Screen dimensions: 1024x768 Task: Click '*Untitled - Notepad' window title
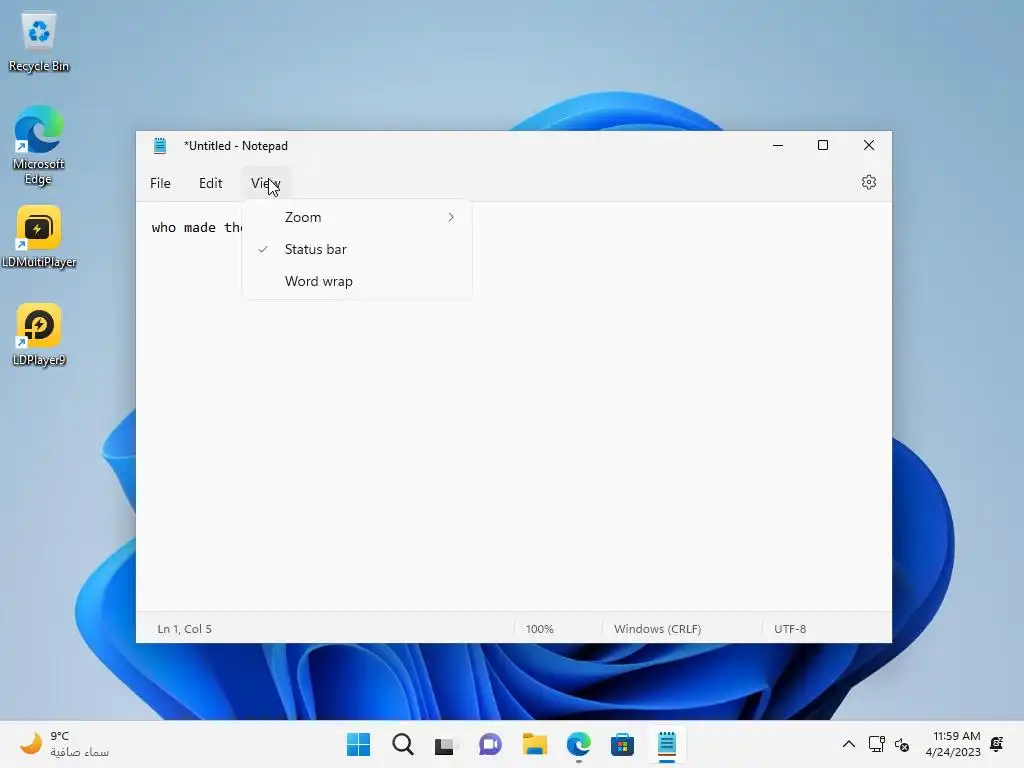[236, 146]
